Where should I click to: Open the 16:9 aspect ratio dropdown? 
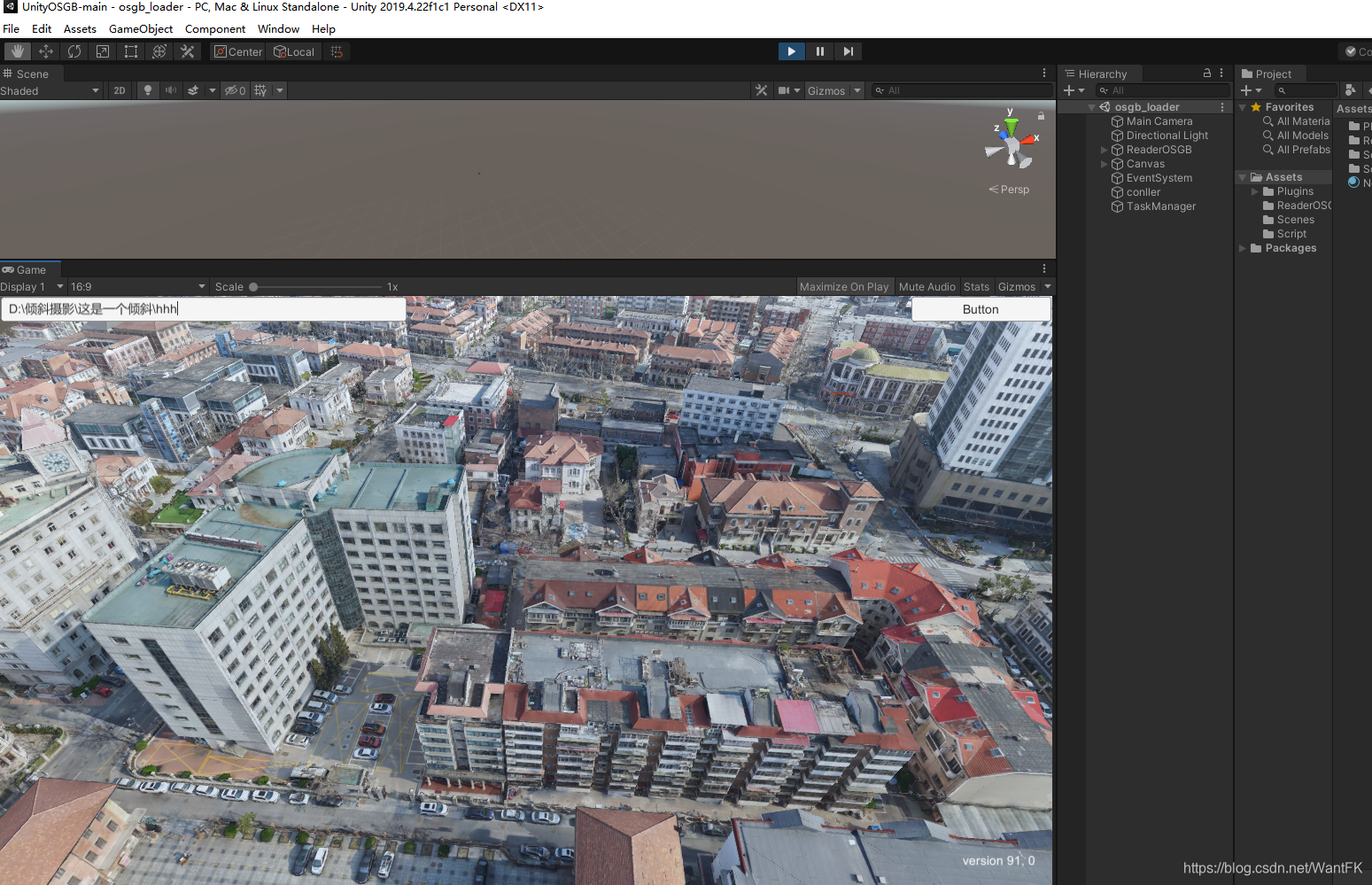tap(137, 287)
